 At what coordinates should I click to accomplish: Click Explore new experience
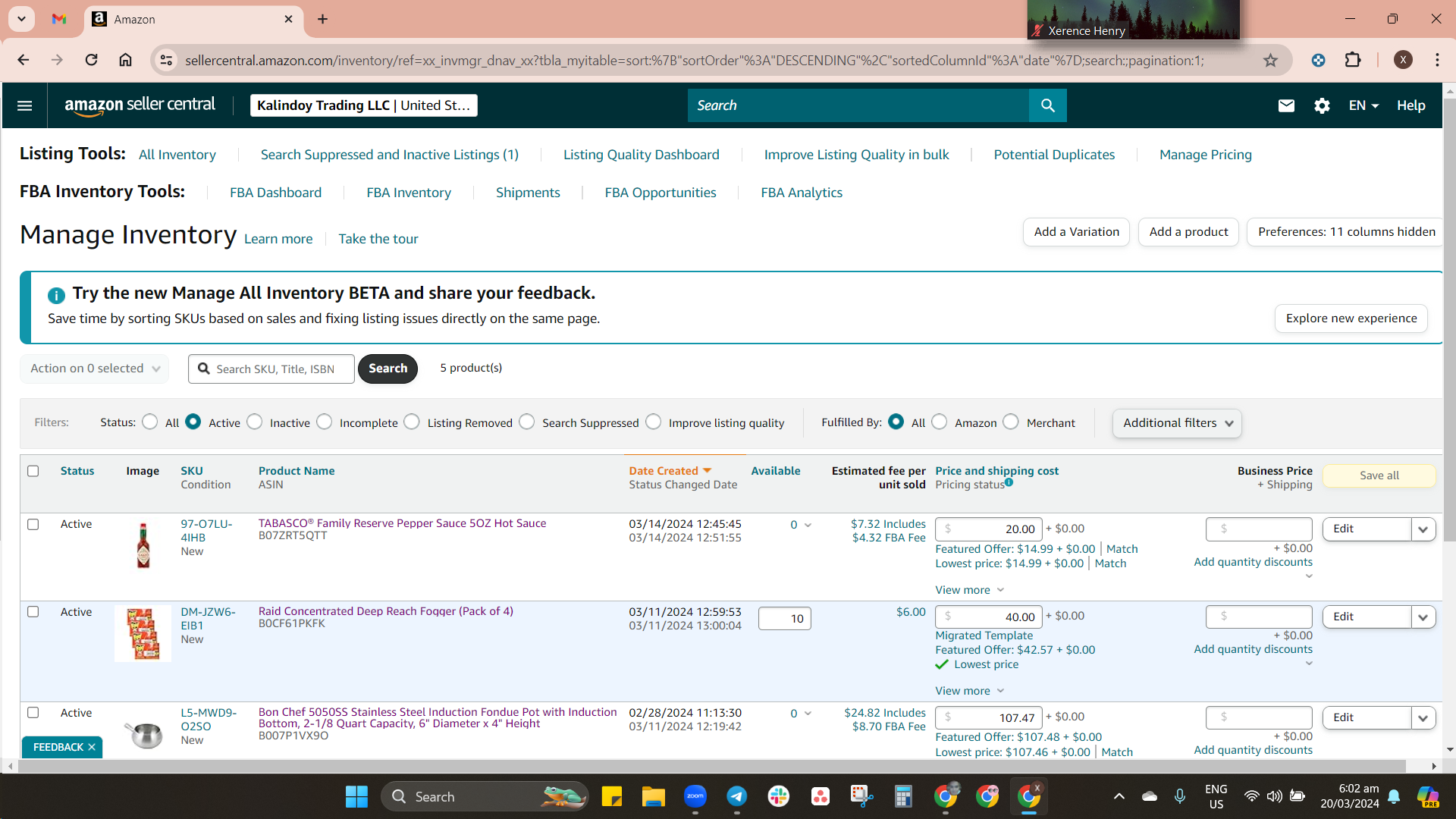[1351, 318]
